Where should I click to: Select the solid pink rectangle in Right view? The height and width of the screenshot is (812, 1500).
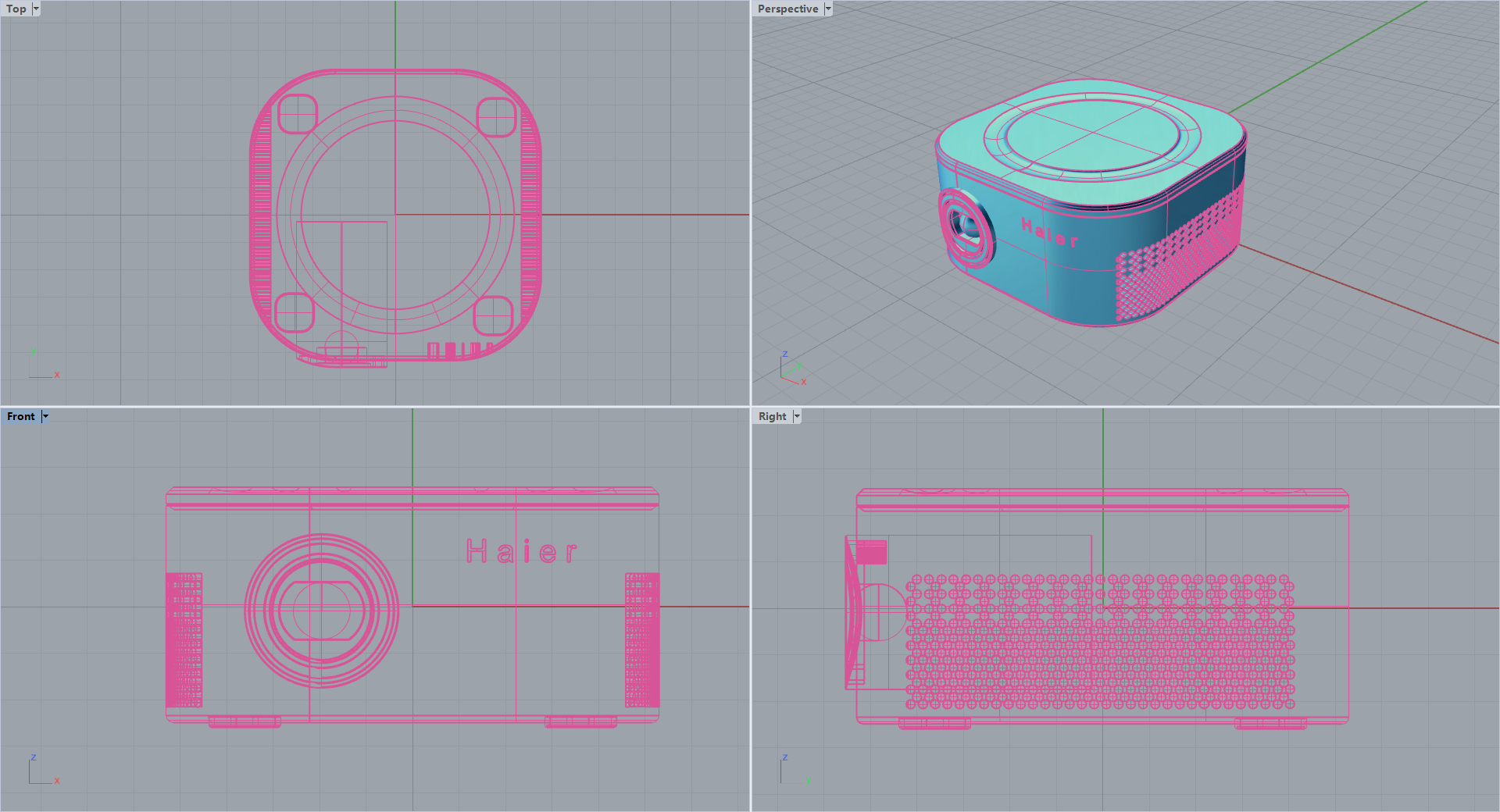pyautogui.click(x=871, y=553)
